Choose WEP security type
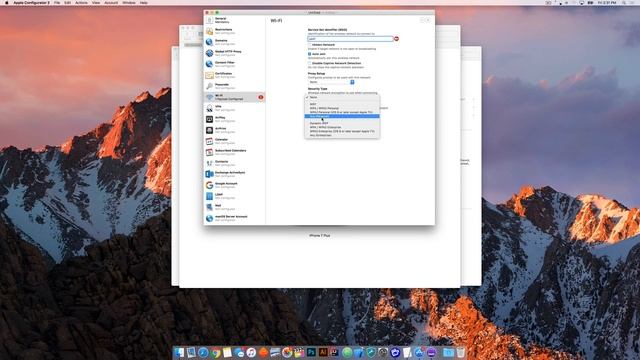Screen dimensions: 640x360 [342, 104]
